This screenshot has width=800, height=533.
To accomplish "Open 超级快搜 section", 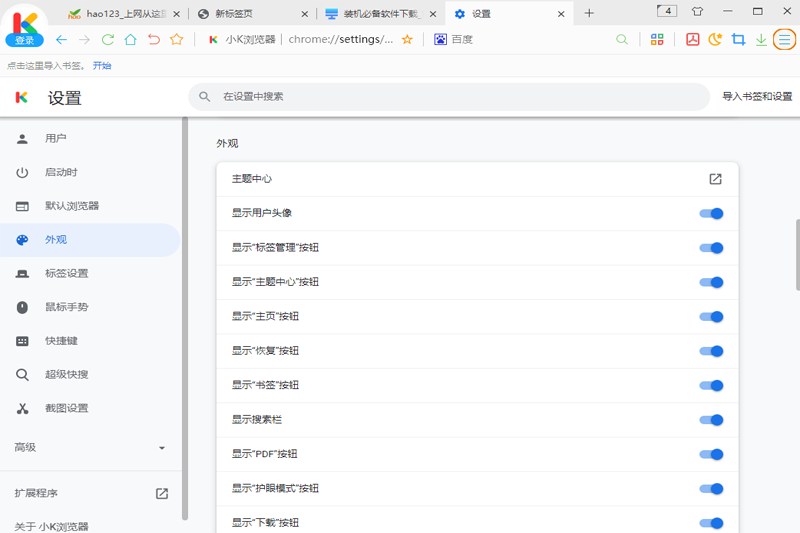I will point(90,374).
